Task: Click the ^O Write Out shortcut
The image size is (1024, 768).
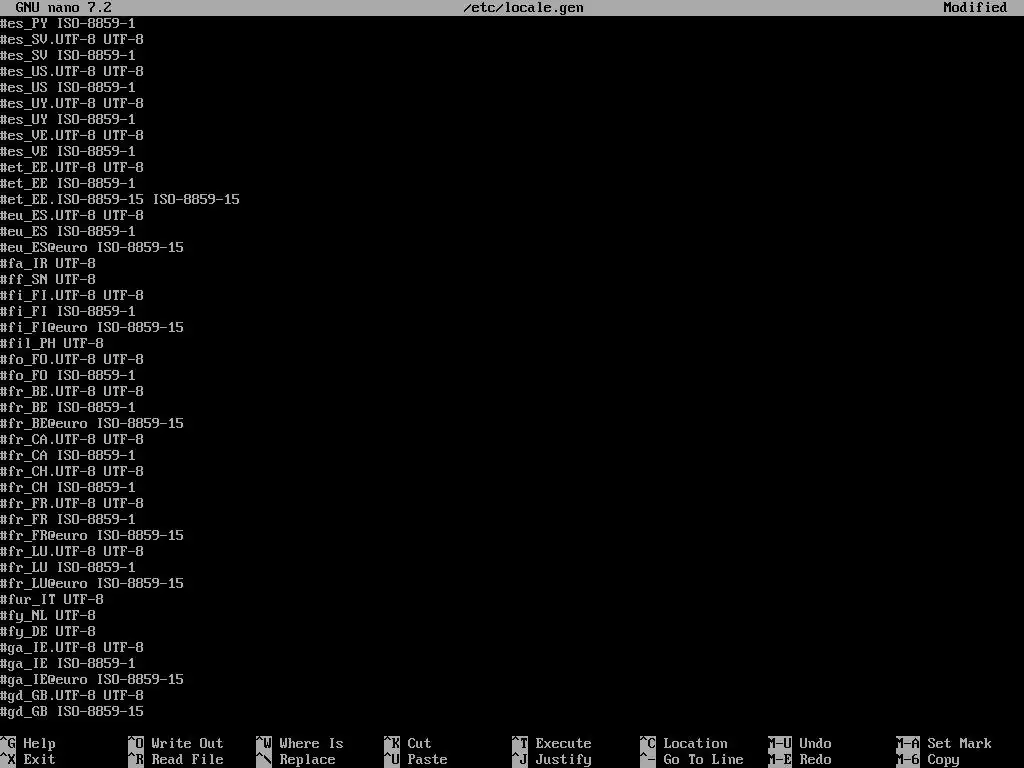Action: tap(176, 743)
